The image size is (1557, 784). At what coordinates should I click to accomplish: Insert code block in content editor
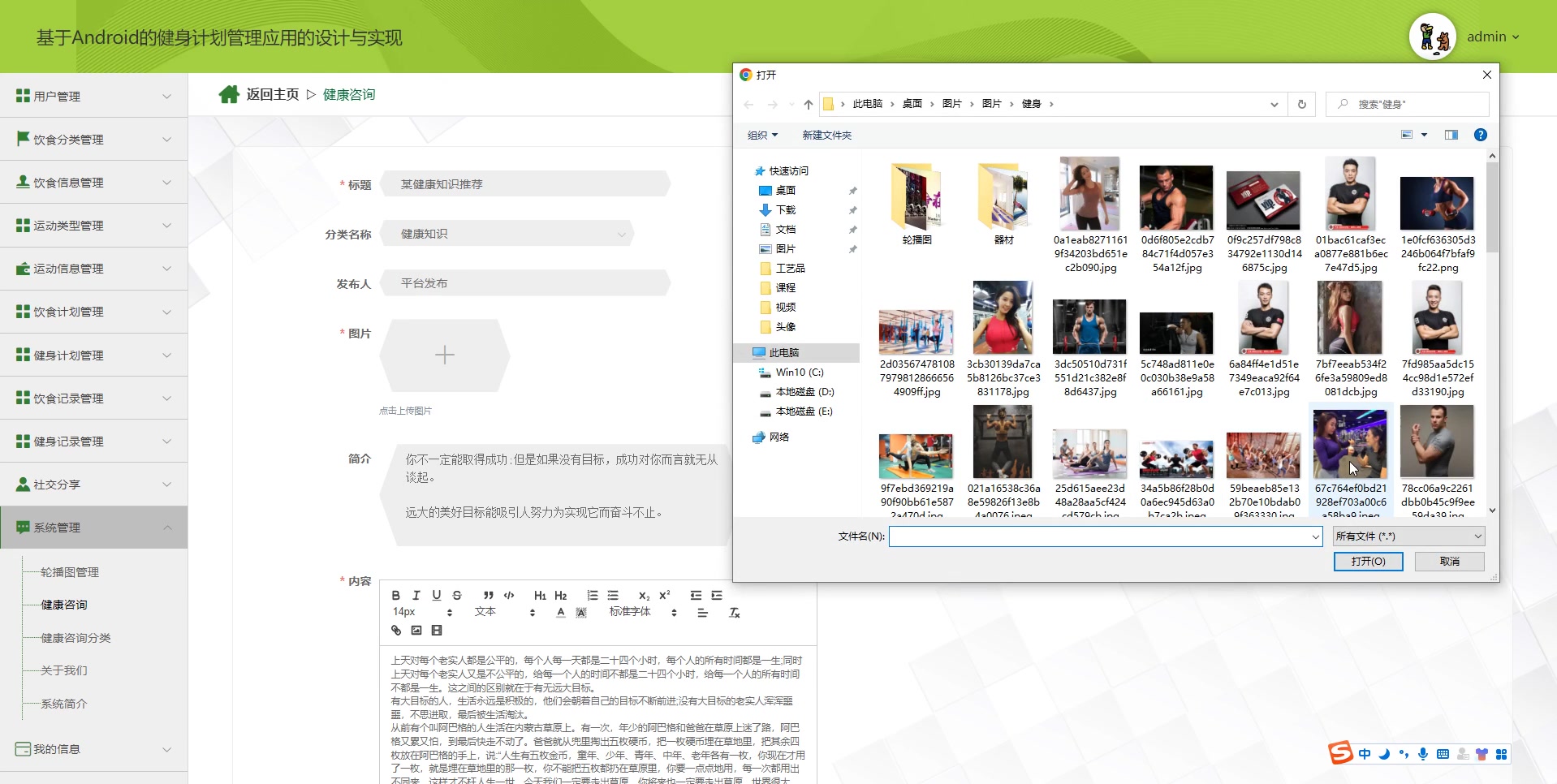click(509, 596)
